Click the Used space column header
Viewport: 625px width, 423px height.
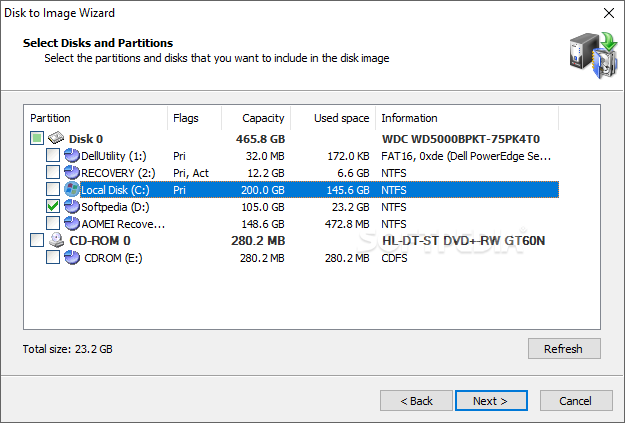(333, 118)
